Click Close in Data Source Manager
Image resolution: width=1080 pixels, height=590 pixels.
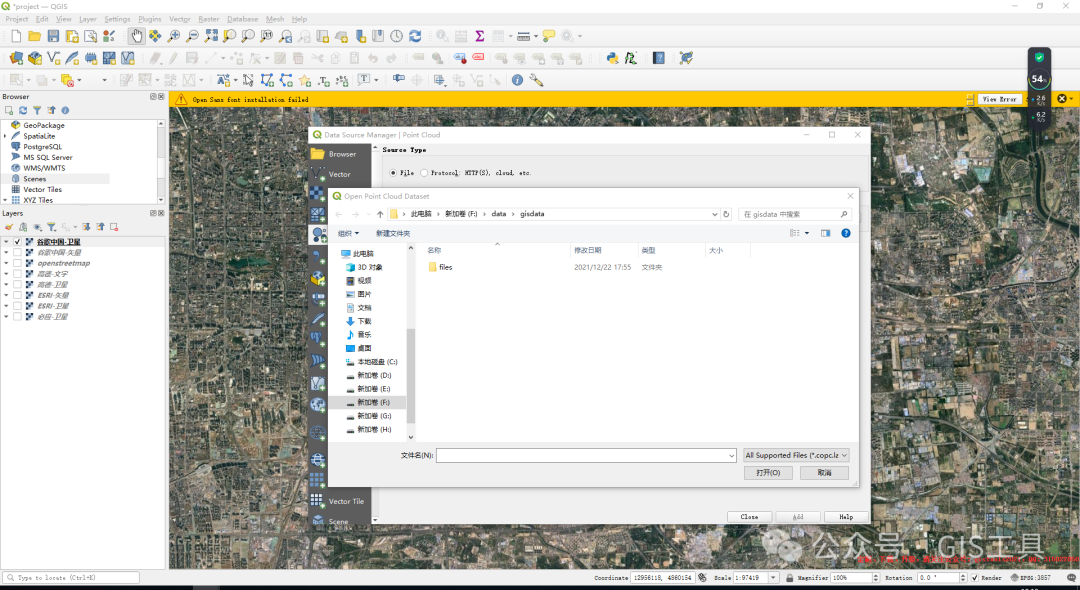(x=749, y=516)
